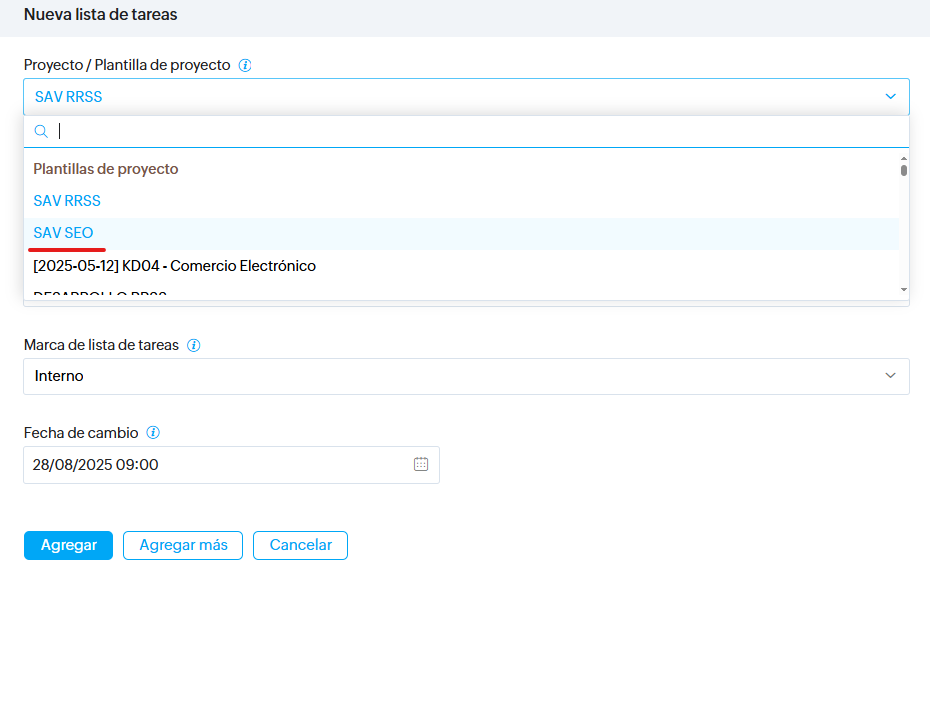The height and width of the screenshot is (708, 930).
Task: Click the scrollbar thumb in project list
Action: 904,170
